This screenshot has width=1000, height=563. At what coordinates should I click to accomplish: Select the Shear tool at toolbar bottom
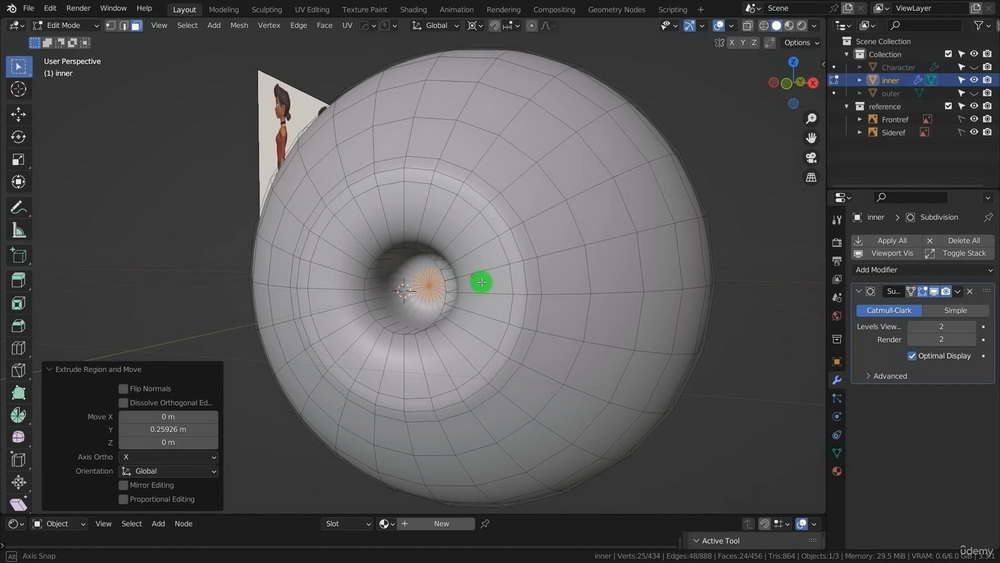[x=18, y=504]
